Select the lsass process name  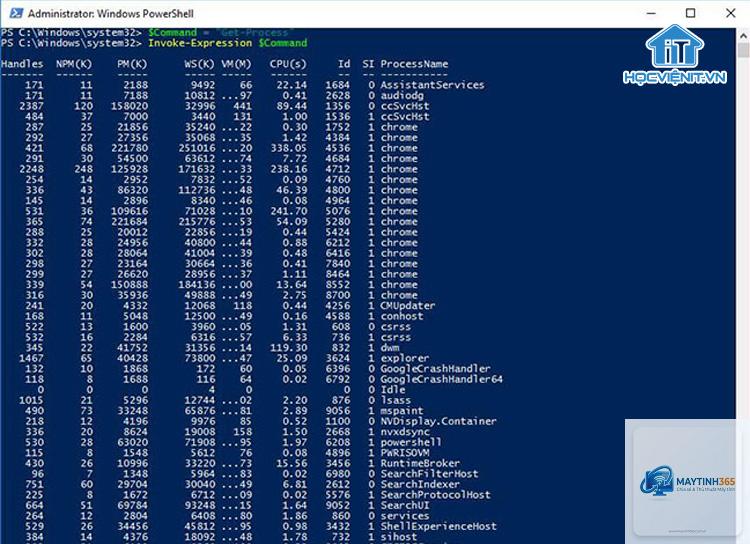tap(396, 400)
